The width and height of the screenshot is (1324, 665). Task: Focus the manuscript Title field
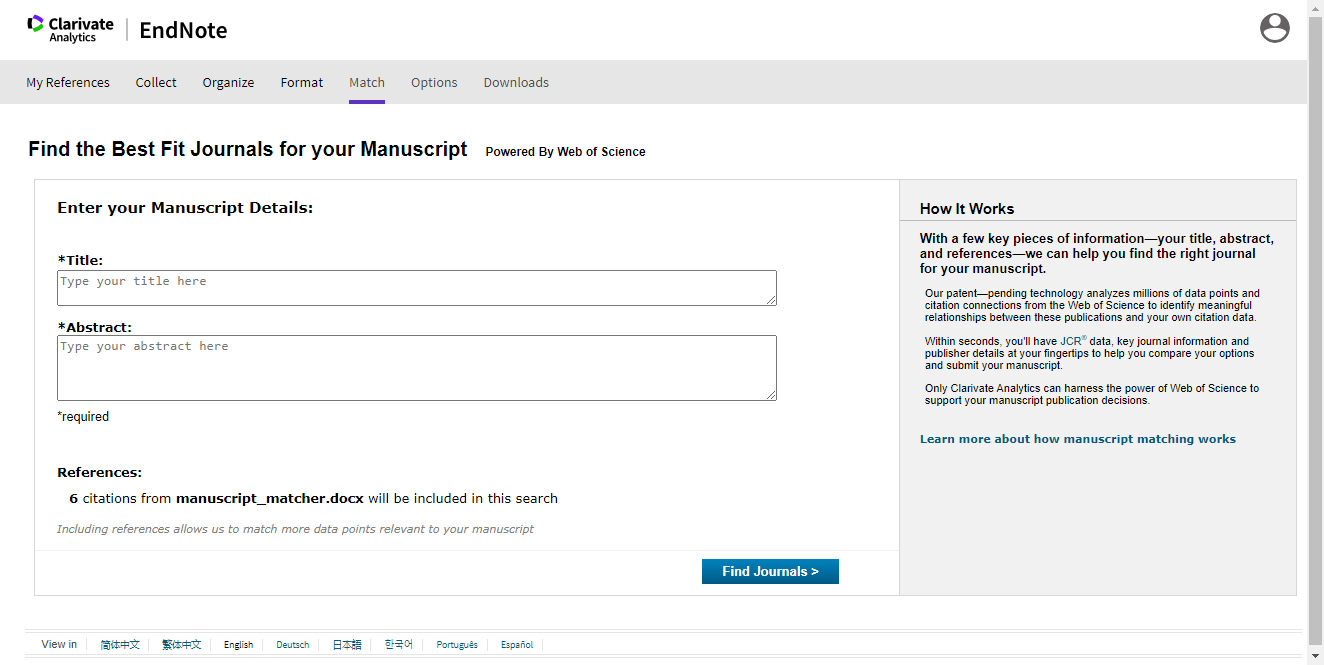(x=417, y=288)
